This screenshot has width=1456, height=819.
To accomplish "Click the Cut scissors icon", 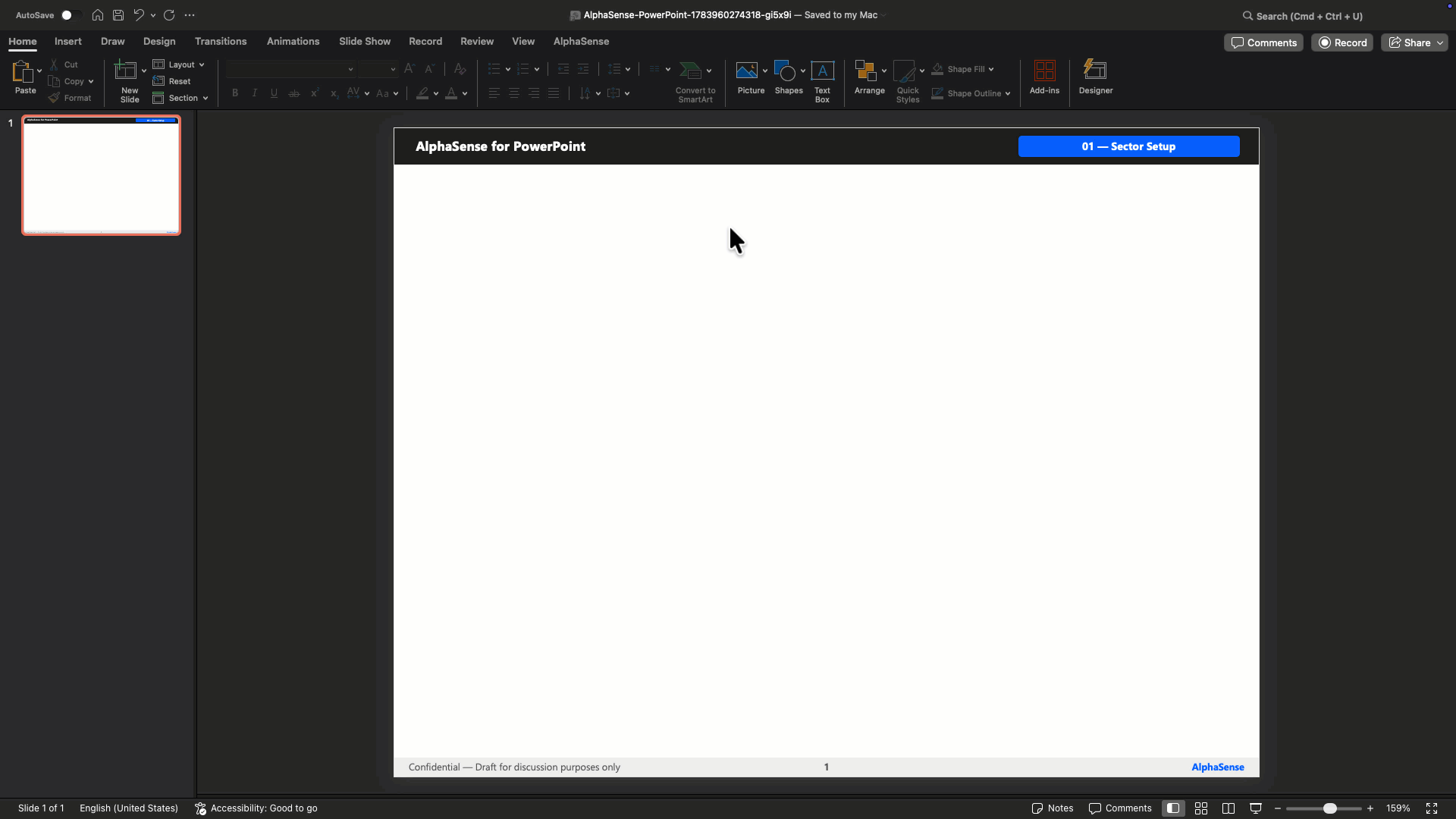I will (54, 64).
